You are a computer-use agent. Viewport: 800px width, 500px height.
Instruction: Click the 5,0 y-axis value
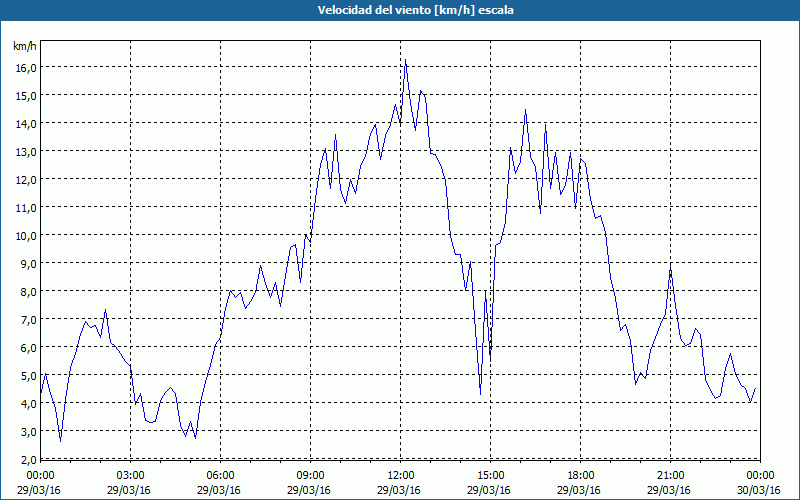pos(29,376)
